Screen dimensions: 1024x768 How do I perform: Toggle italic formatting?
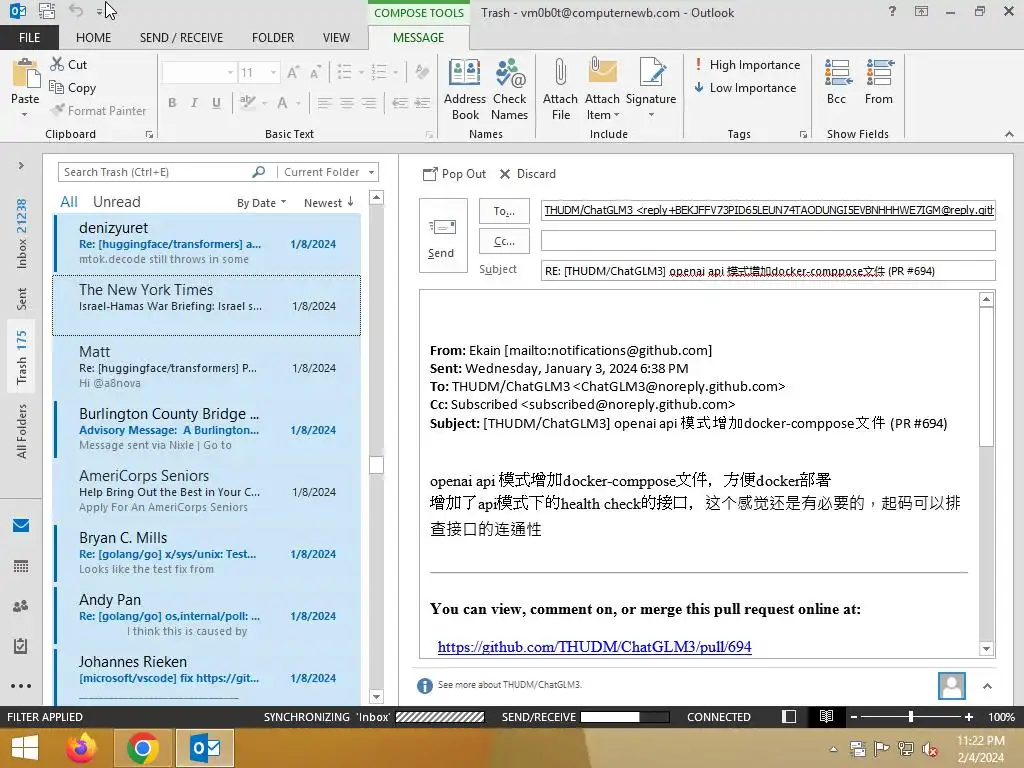pos(194,103)
